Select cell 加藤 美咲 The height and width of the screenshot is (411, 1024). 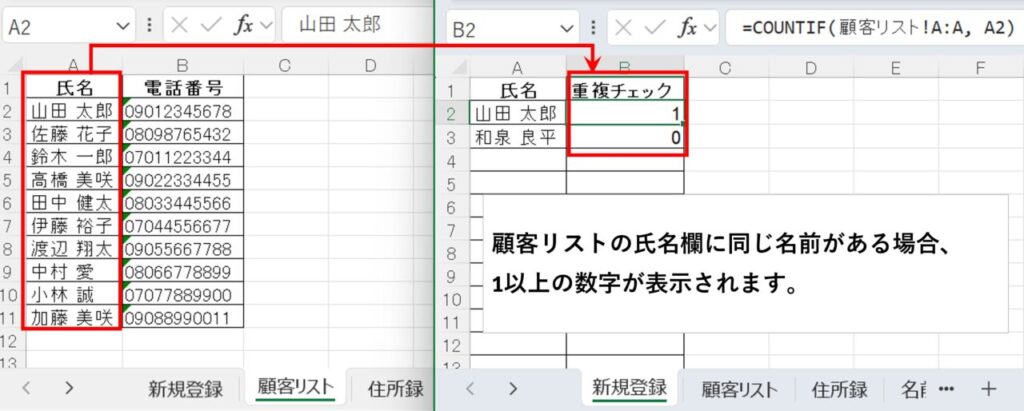[x=72, y=318]
